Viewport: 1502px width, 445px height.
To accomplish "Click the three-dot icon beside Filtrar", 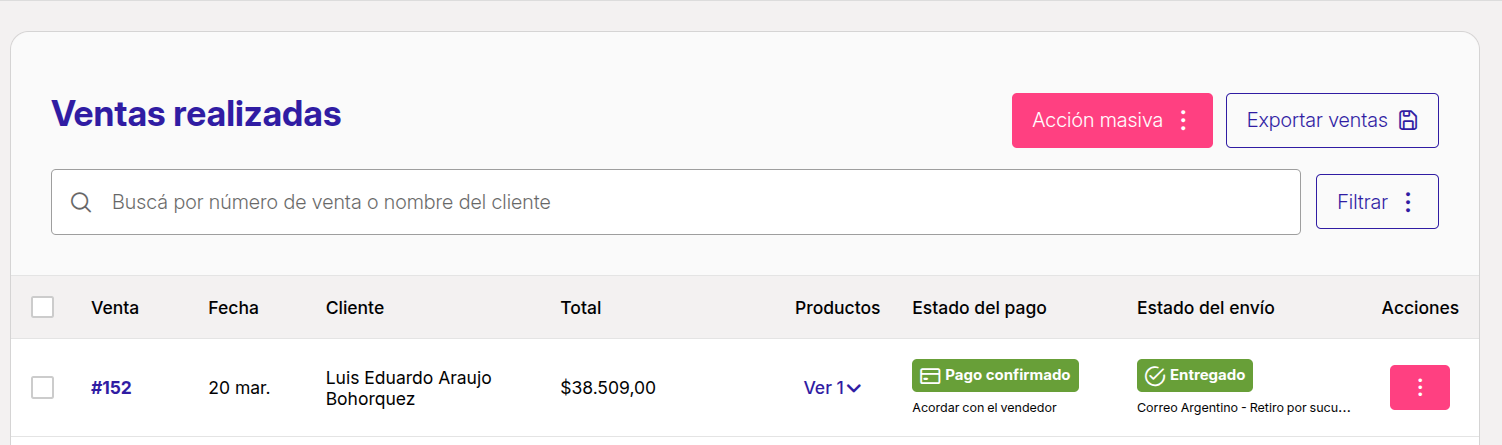I will (x=1408, y=202).
